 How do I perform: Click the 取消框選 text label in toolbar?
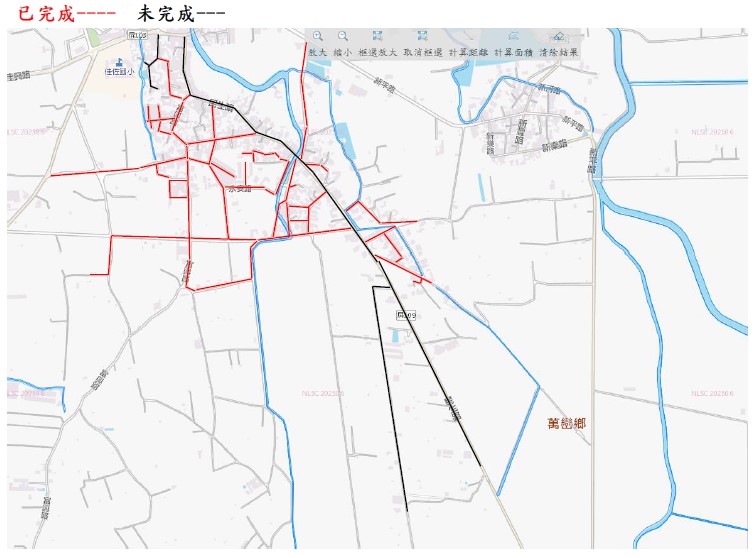(422, 50)
